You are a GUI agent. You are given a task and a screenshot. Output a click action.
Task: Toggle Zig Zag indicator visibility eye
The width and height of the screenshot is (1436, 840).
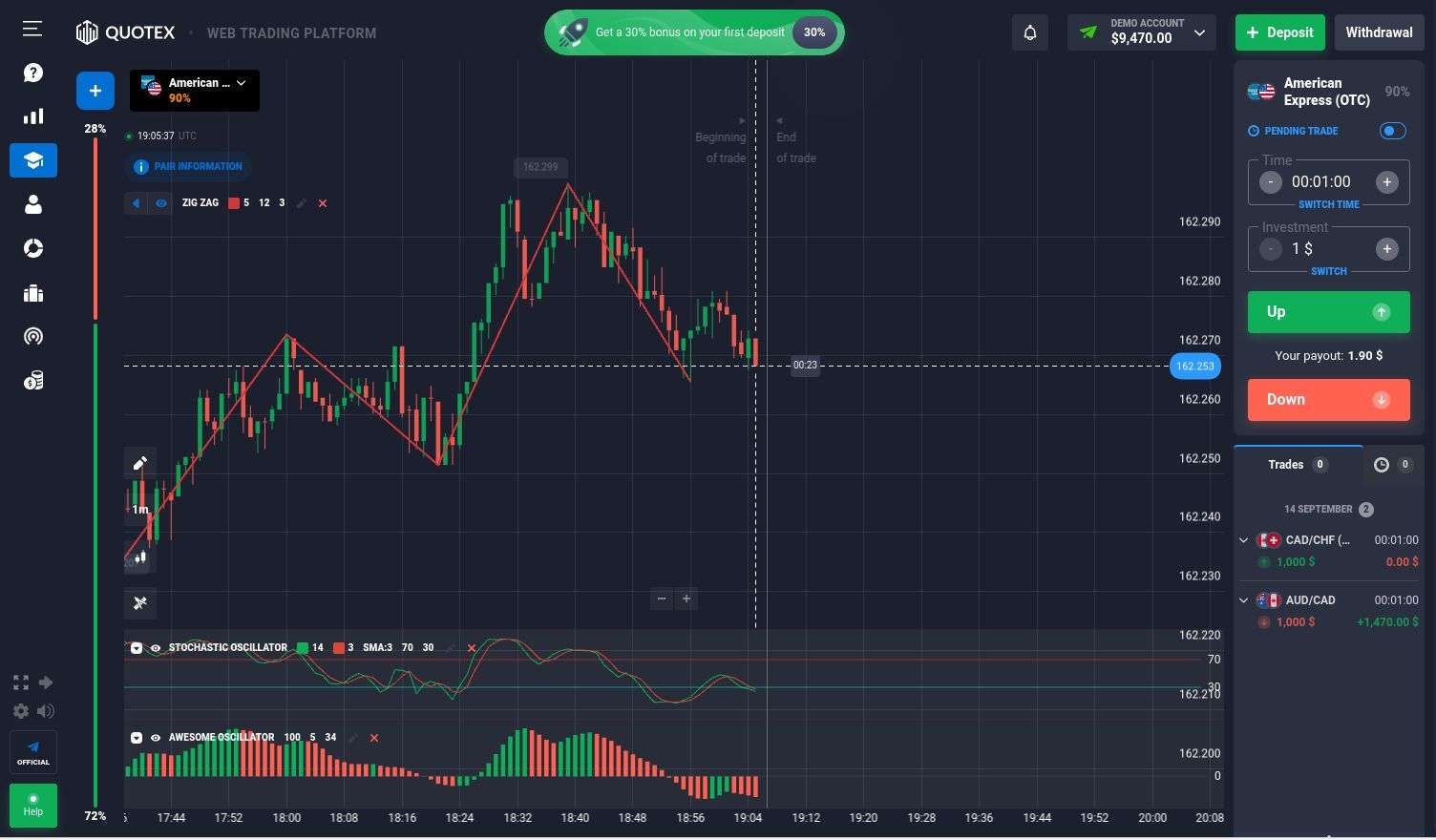click(161, 203)
